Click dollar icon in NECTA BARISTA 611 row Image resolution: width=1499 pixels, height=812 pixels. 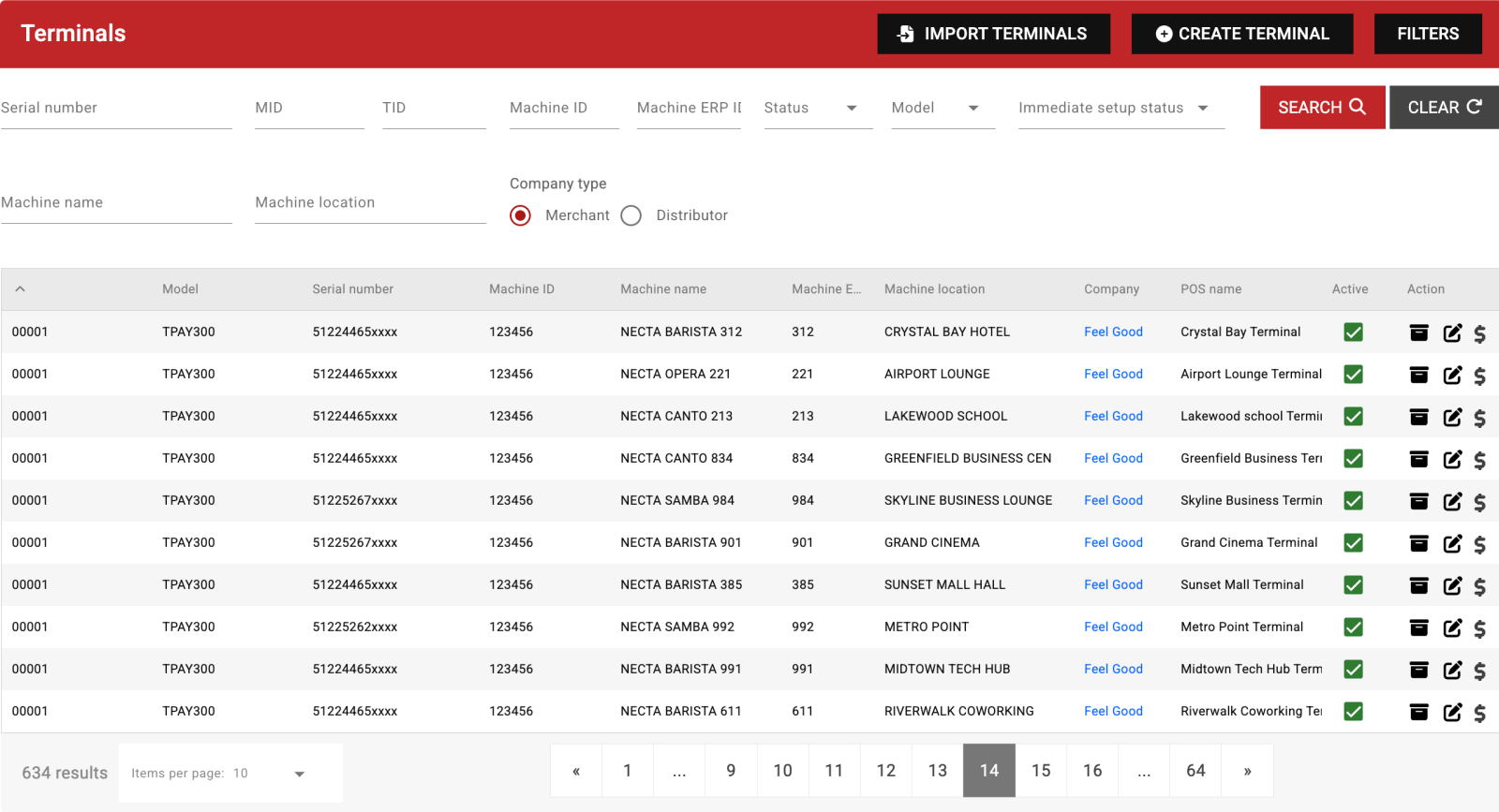[1479, 713]
